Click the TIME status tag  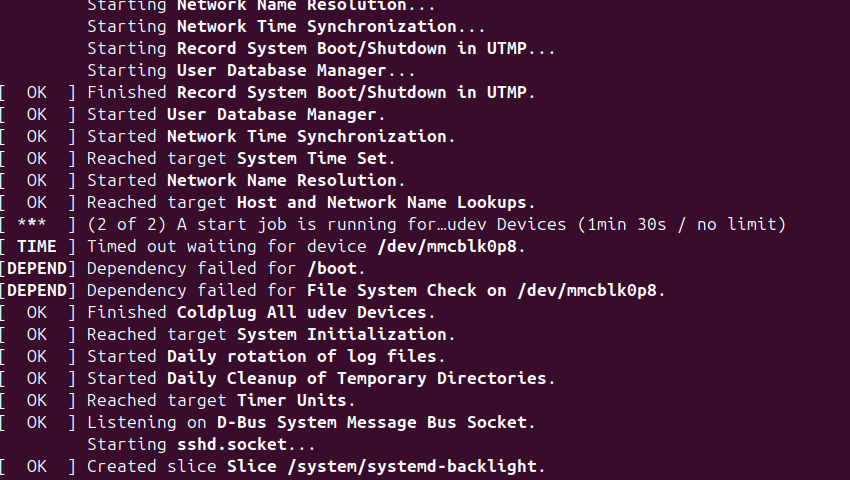click(37, 246)
